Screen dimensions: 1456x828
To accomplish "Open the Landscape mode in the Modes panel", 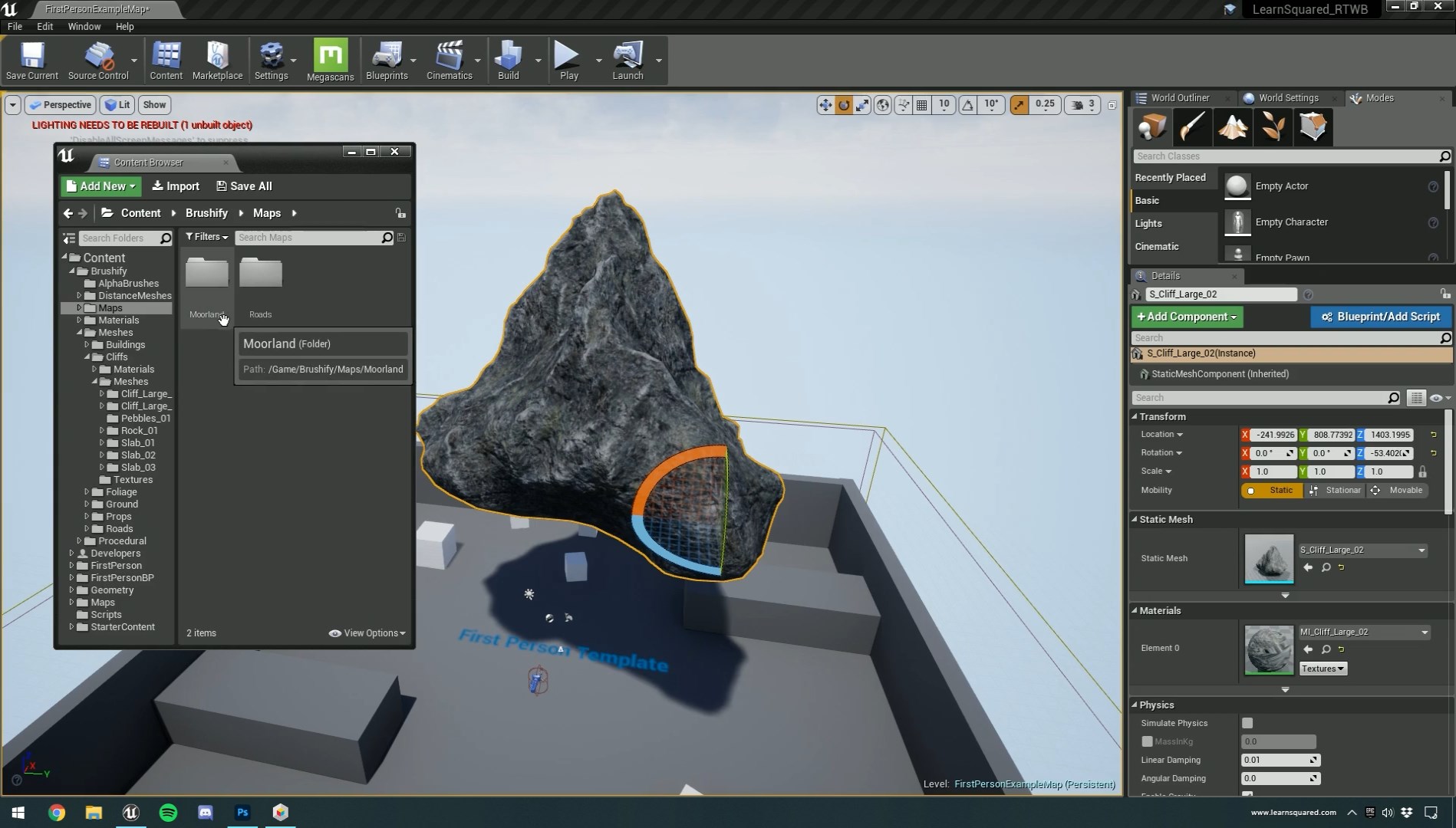I will pyautogui.click(x=1232, y=127).
